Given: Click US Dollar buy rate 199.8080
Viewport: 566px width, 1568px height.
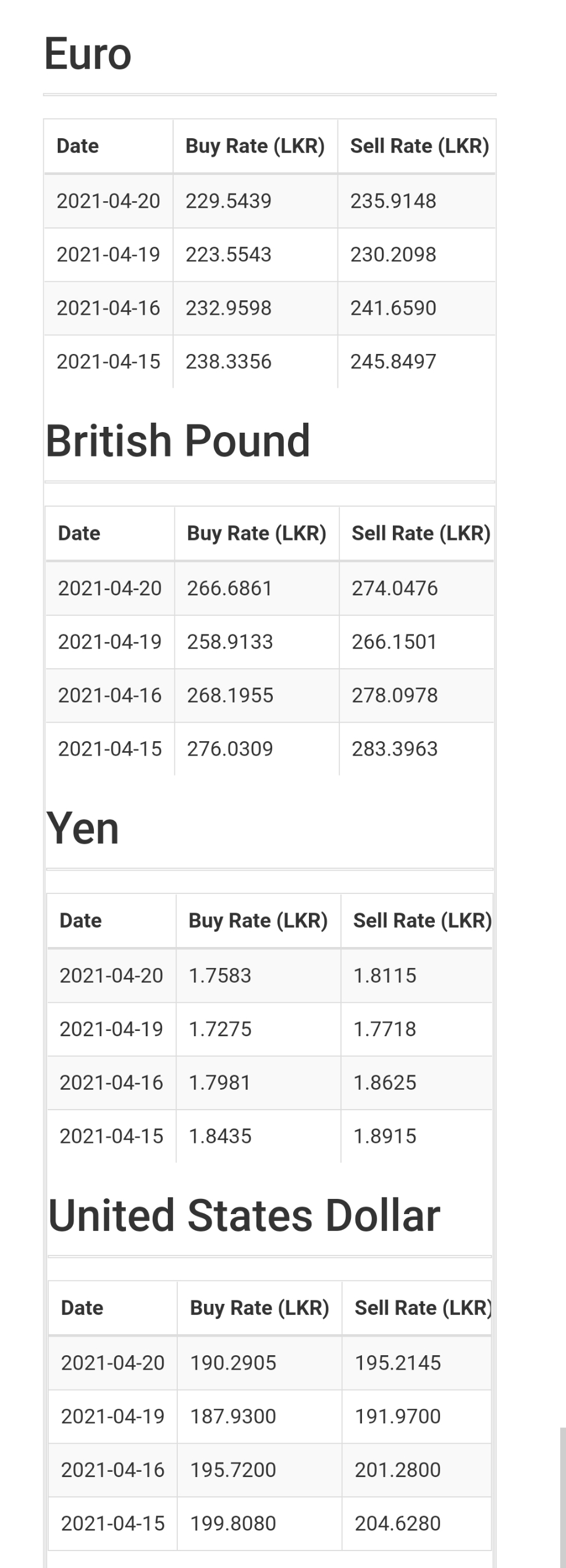Looking at the screenshot, I should (233, 1523).
